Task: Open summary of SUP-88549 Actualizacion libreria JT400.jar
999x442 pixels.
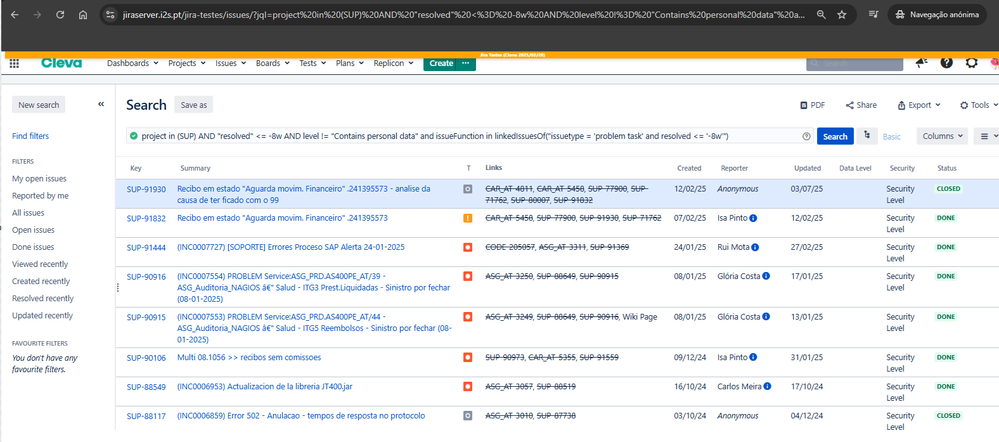Action: point(264,387)
